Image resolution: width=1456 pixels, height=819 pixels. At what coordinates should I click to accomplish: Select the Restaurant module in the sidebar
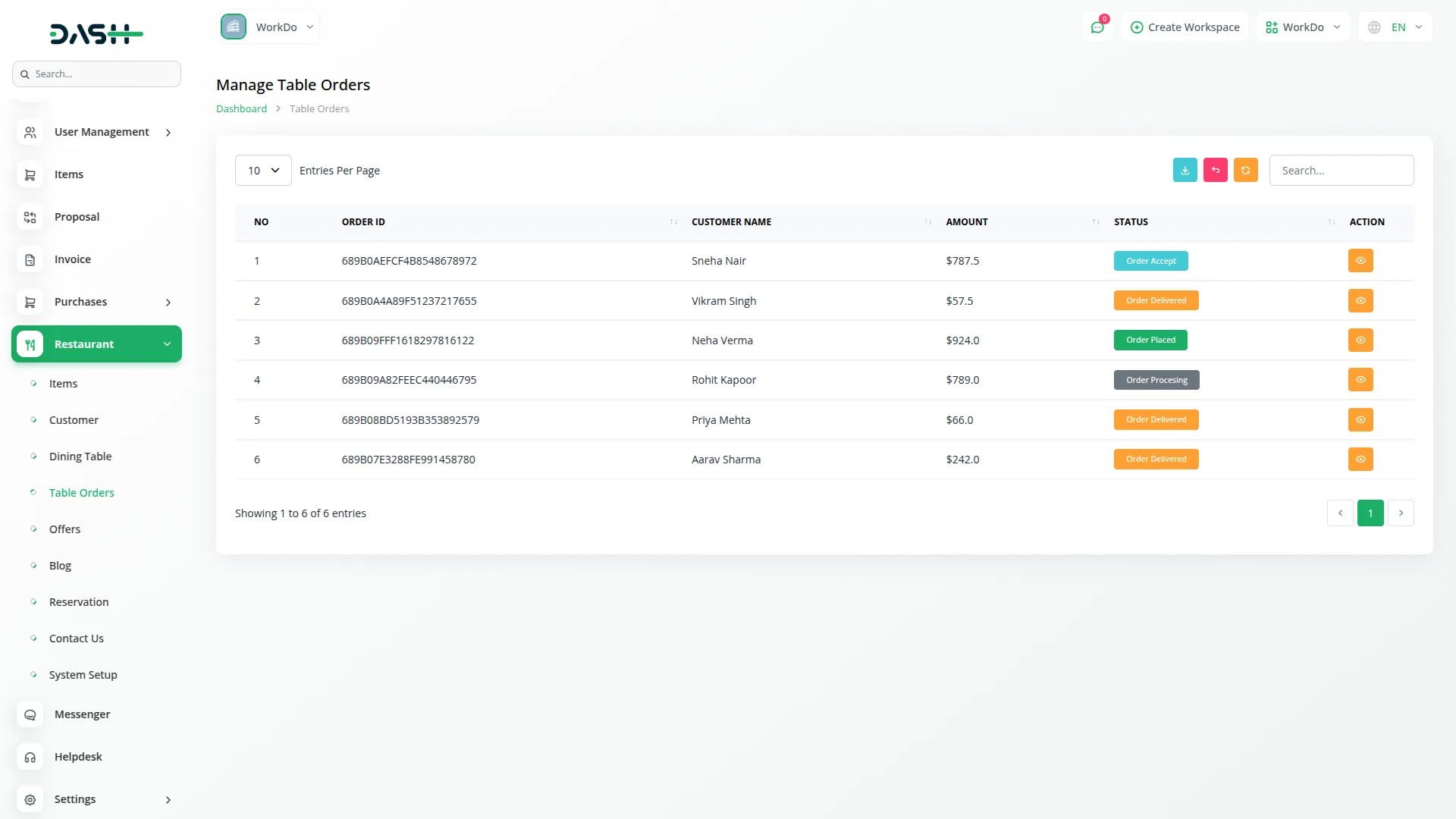pos(84,344)
